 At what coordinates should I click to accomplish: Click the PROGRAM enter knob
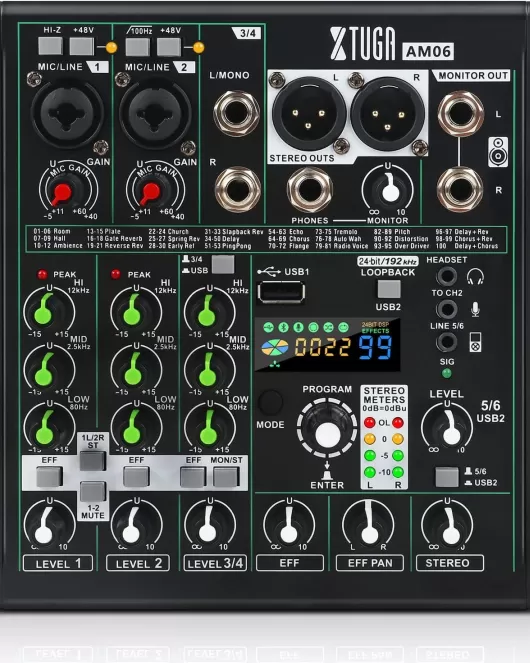click(x=327, y=433)
